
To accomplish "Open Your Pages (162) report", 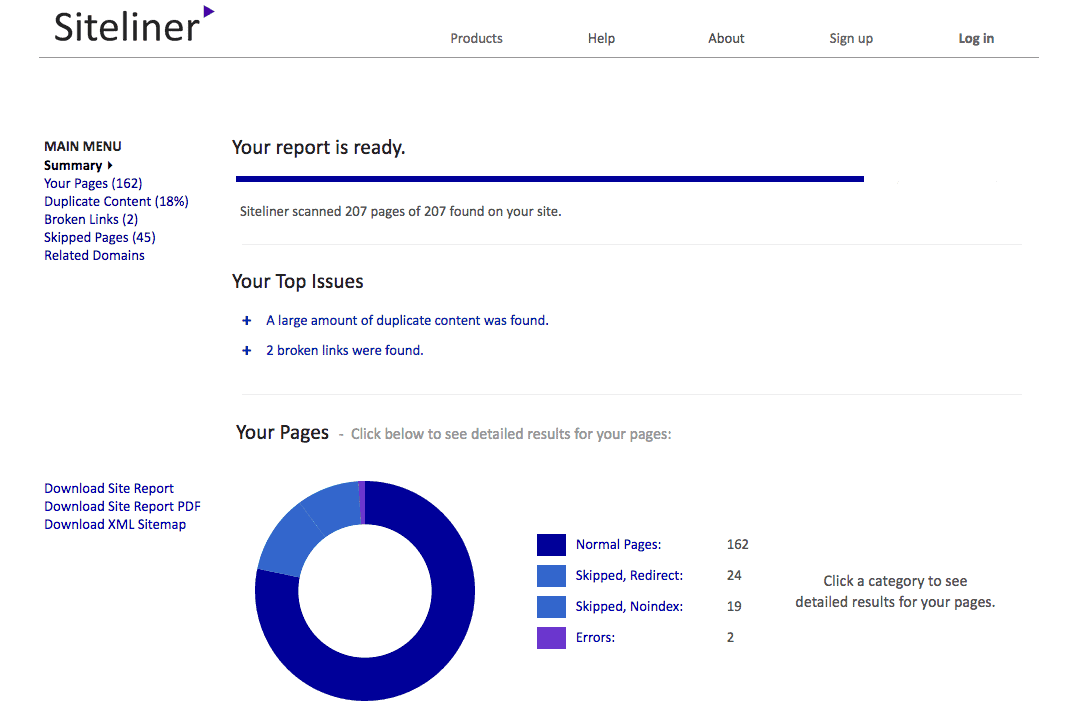I will point(93,183).
